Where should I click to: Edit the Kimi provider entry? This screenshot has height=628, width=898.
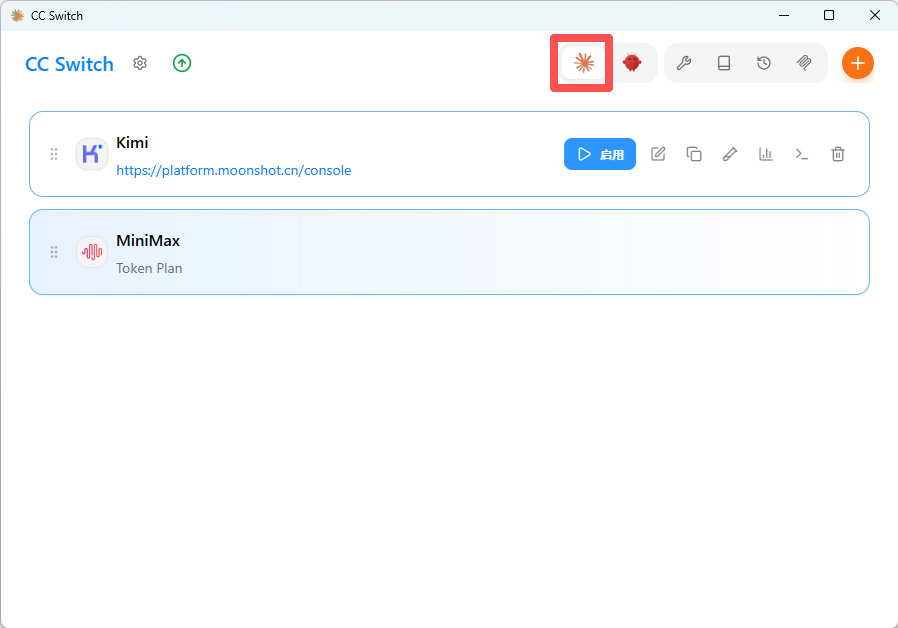[658, 154]
